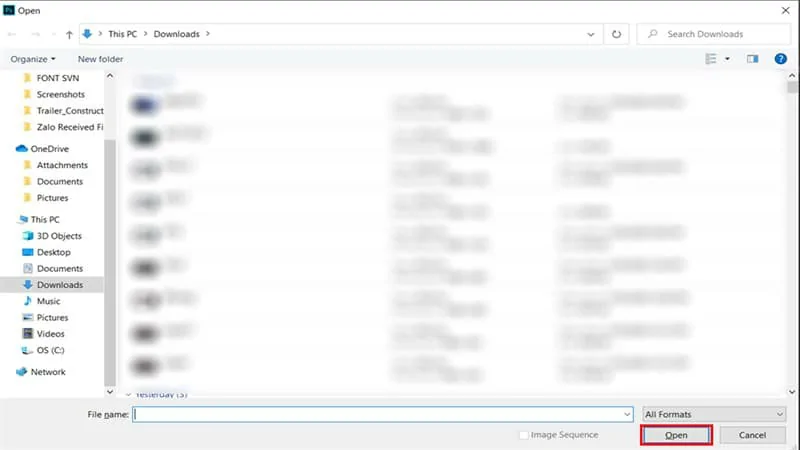Select OneDrive cloud icon in sidebar

[21, 149]
